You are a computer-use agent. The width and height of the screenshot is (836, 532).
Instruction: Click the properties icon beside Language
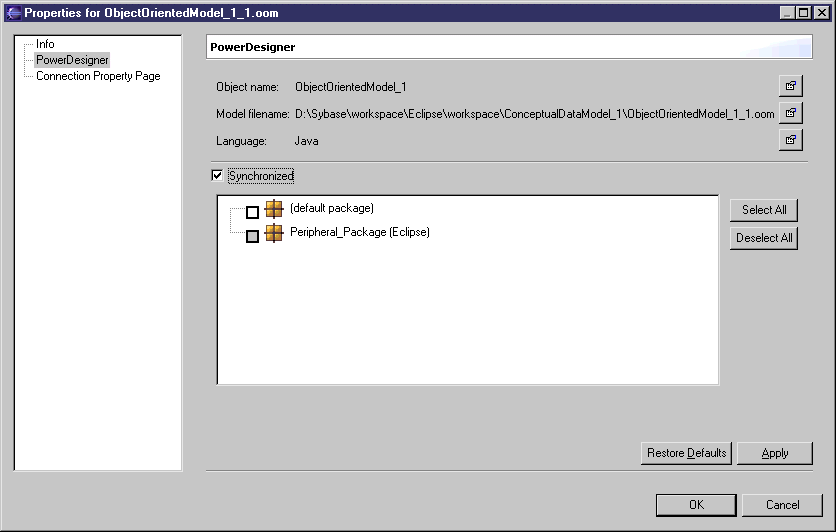[790, 140]
